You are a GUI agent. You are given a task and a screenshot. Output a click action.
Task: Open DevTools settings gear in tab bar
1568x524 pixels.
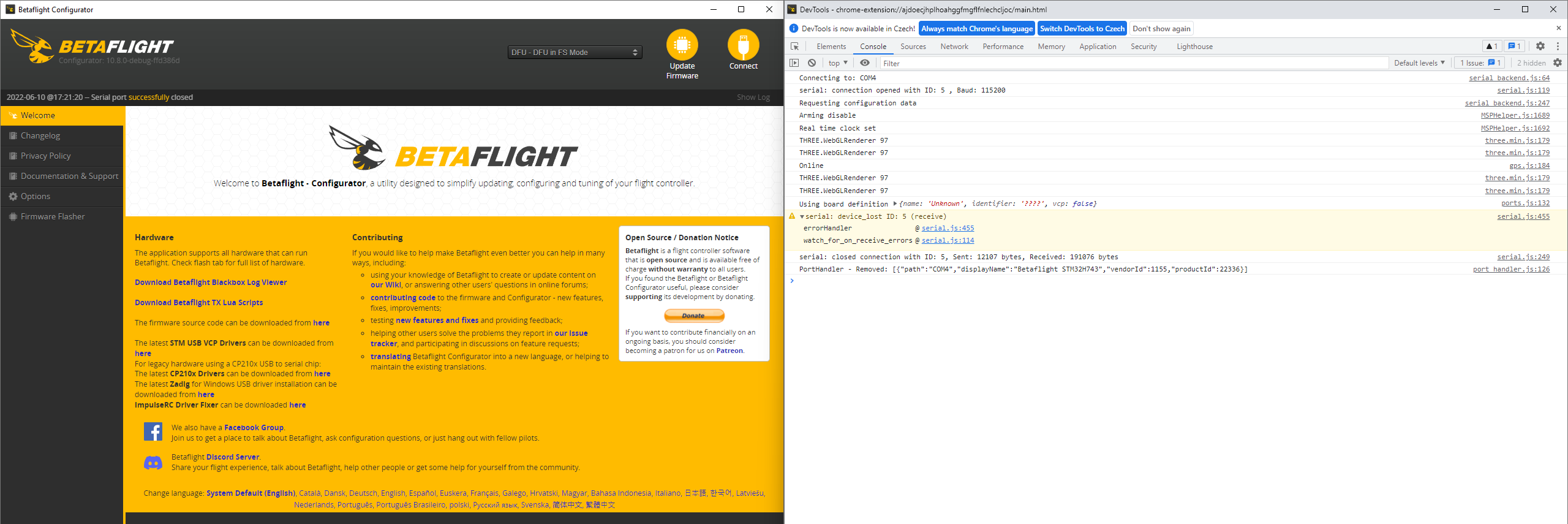1540,47
